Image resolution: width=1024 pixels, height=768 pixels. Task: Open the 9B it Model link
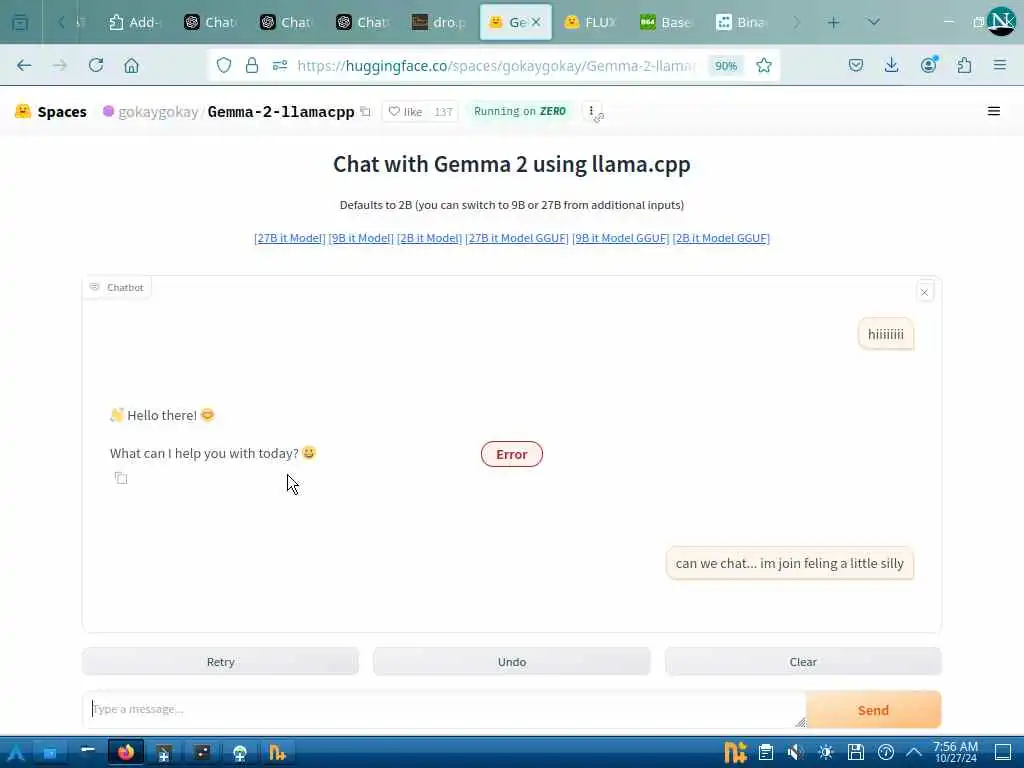coord(361,238)
